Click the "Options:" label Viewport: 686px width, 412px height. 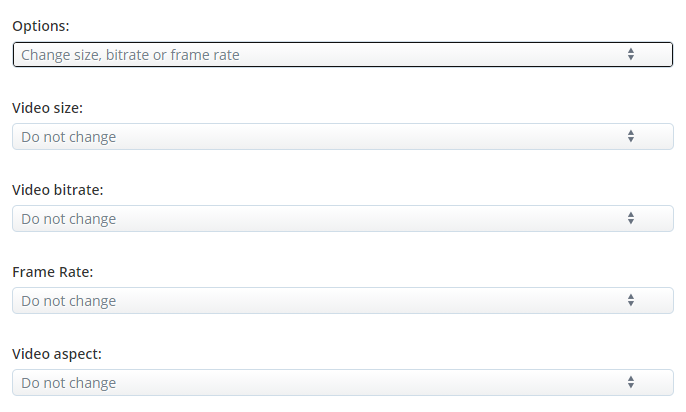[41, 26]
